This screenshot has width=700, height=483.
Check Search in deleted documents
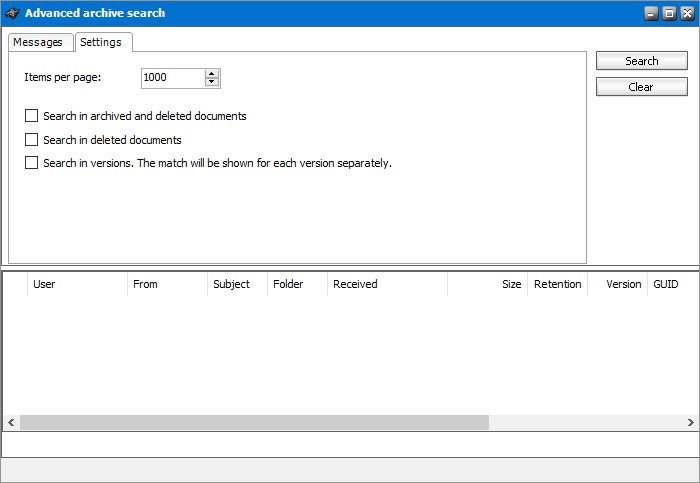pos(31,140)
